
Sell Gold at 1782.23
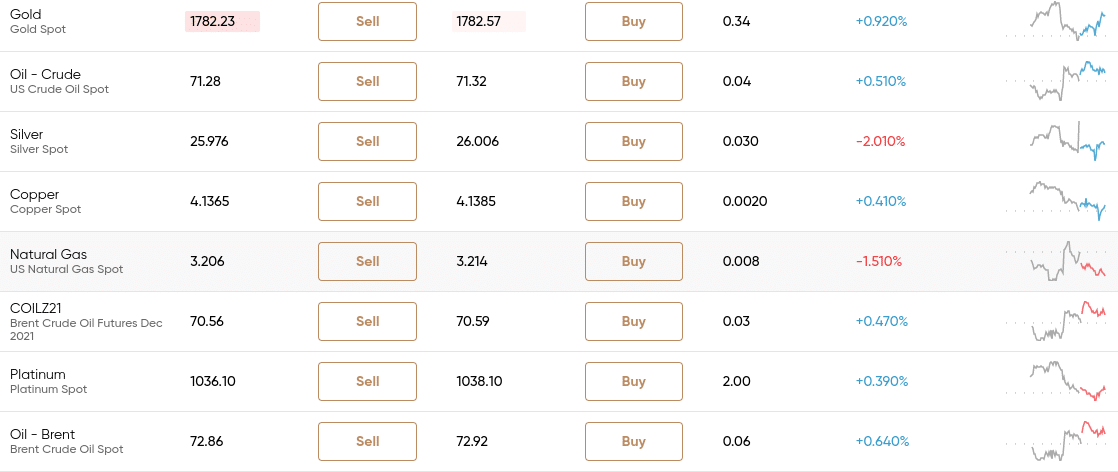(367, 21)
